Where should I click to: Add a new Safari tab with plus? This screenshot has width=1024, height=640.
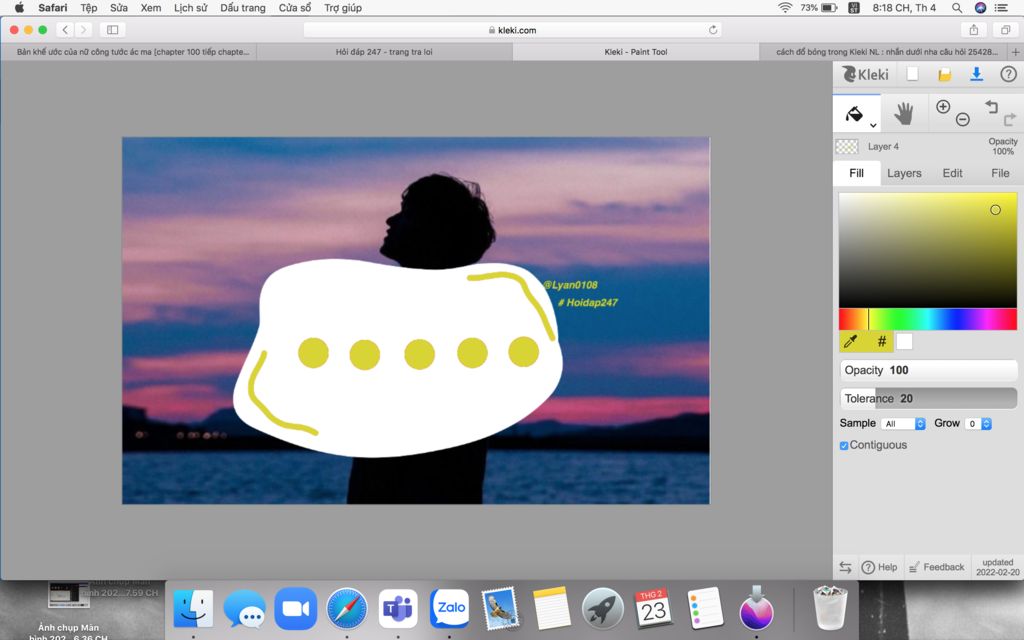[x=1016, y=52]
